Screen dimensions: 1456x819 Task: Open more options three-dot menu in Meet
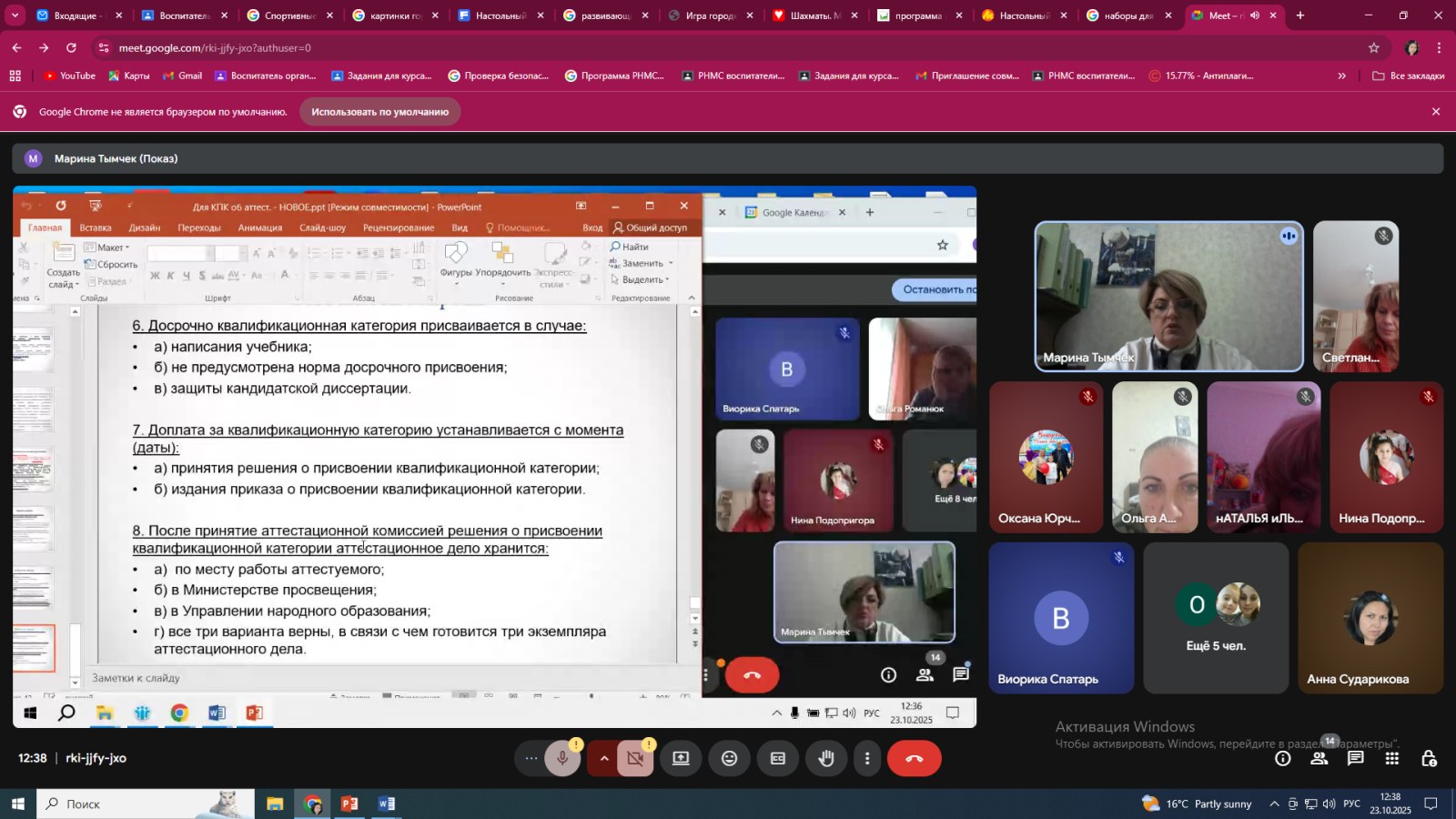(x=867, y=759)
